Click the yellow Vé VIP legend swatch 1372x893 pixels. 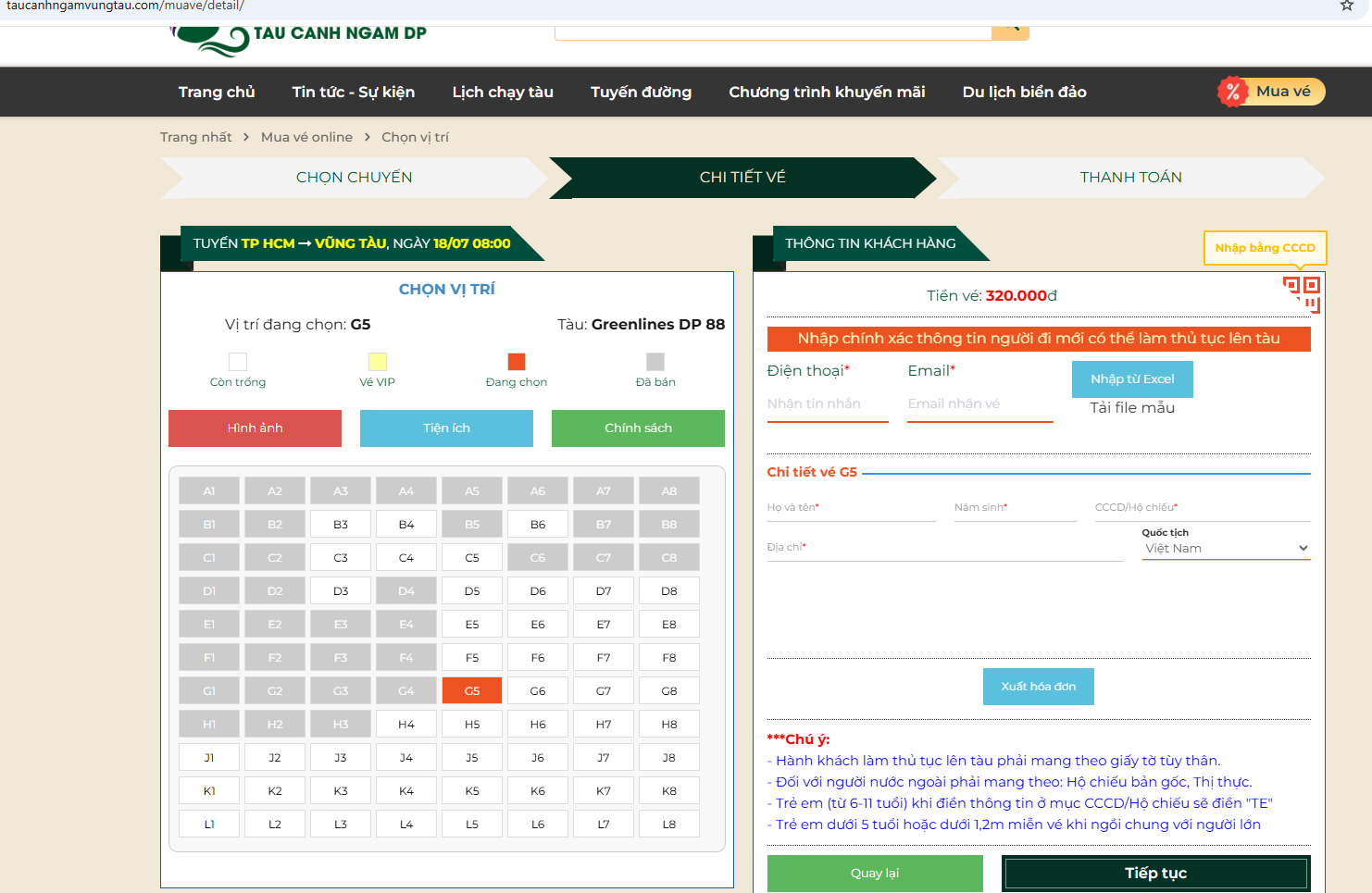click(x=378, y=362)
